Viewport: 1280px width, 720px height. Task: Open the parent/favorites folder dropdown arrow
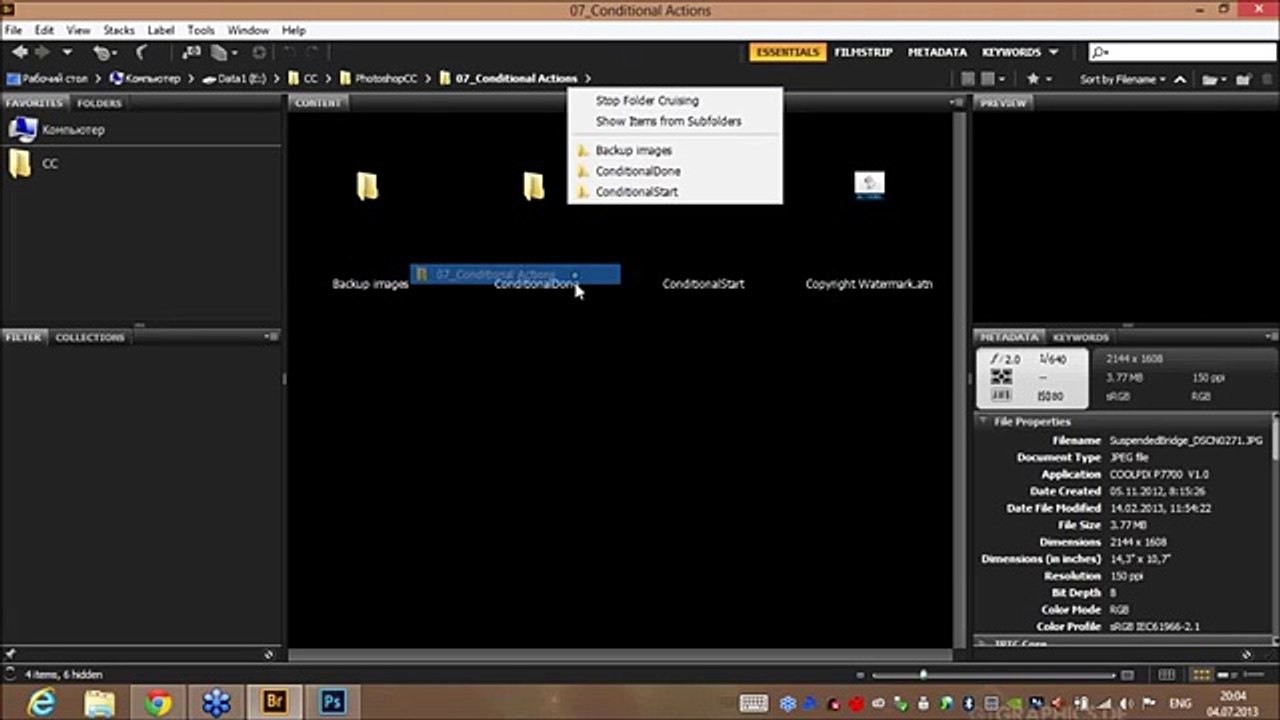(67, 52)
